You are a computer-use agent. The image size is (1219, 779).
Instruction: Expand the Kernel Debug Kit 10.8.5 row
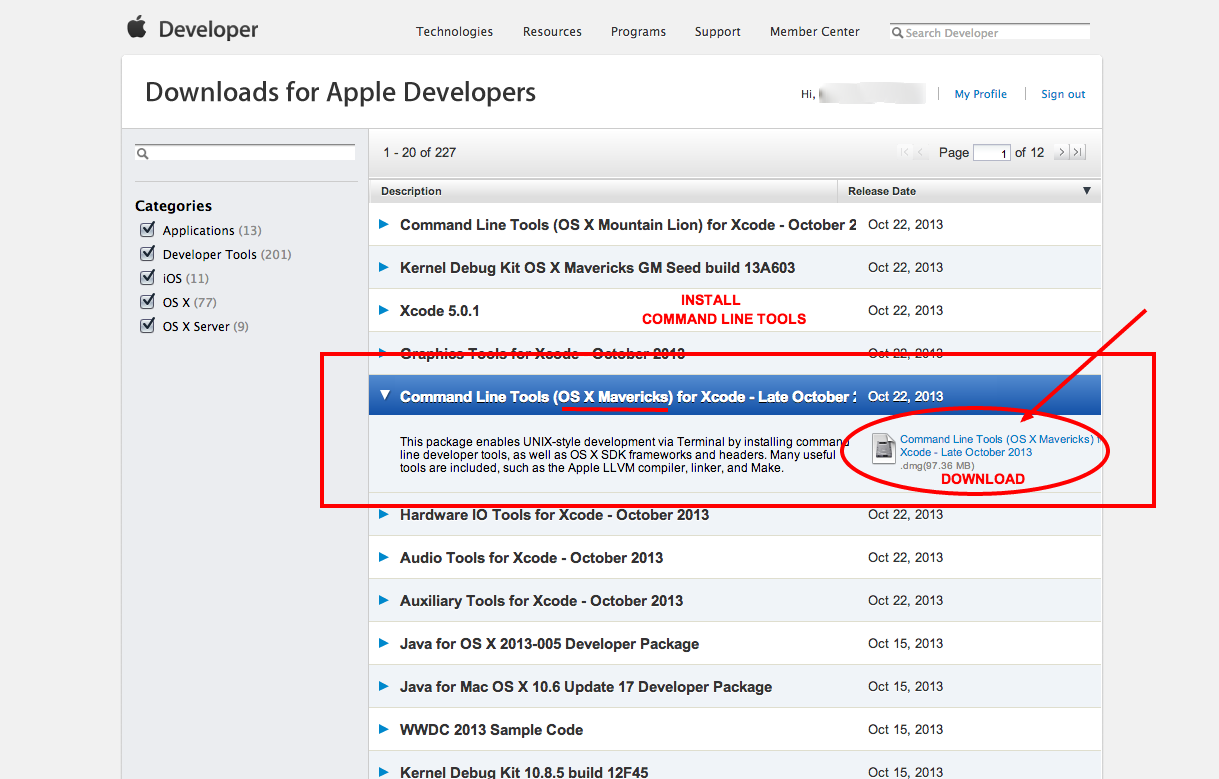pyautogui.click(x=384, y=772)
